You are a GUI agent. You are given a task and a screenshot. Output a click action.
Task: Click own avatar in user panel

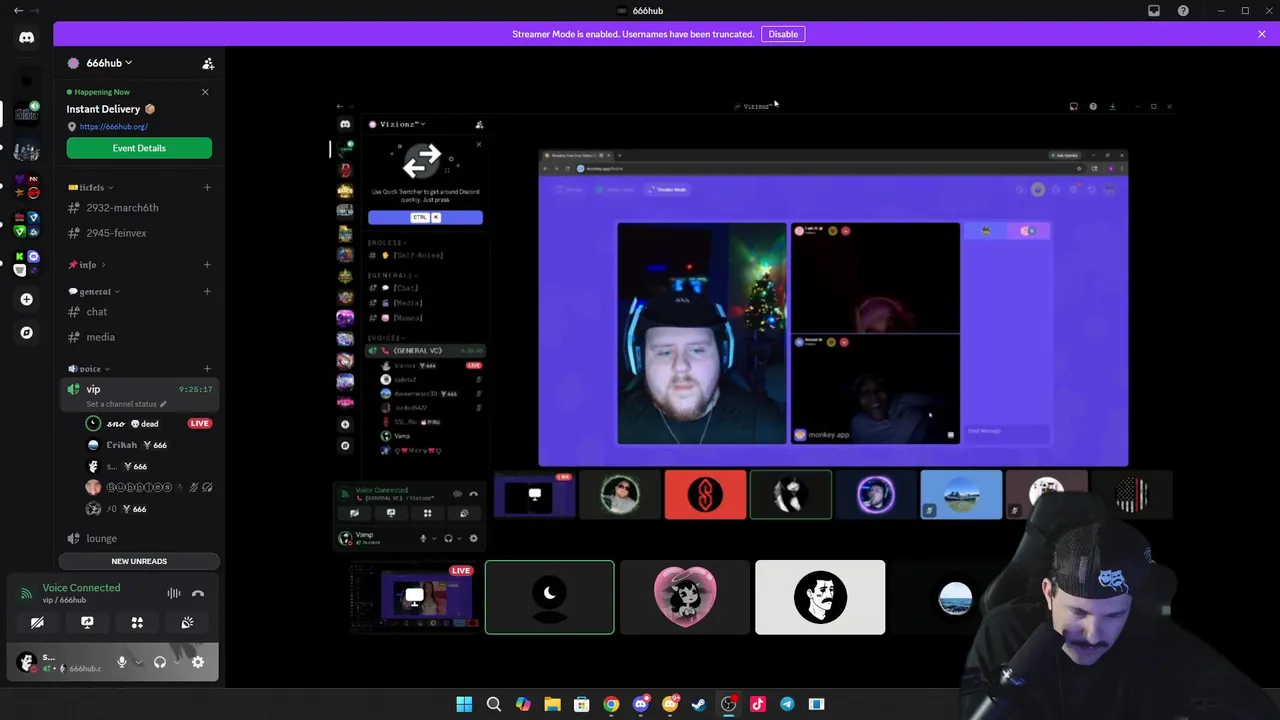click(x=27, y=662)
